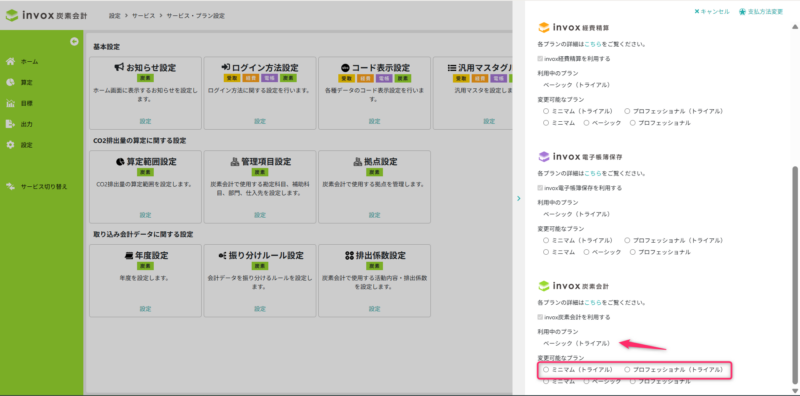
Task: Click the panel scrollbar down arrow
Action: 794,390
